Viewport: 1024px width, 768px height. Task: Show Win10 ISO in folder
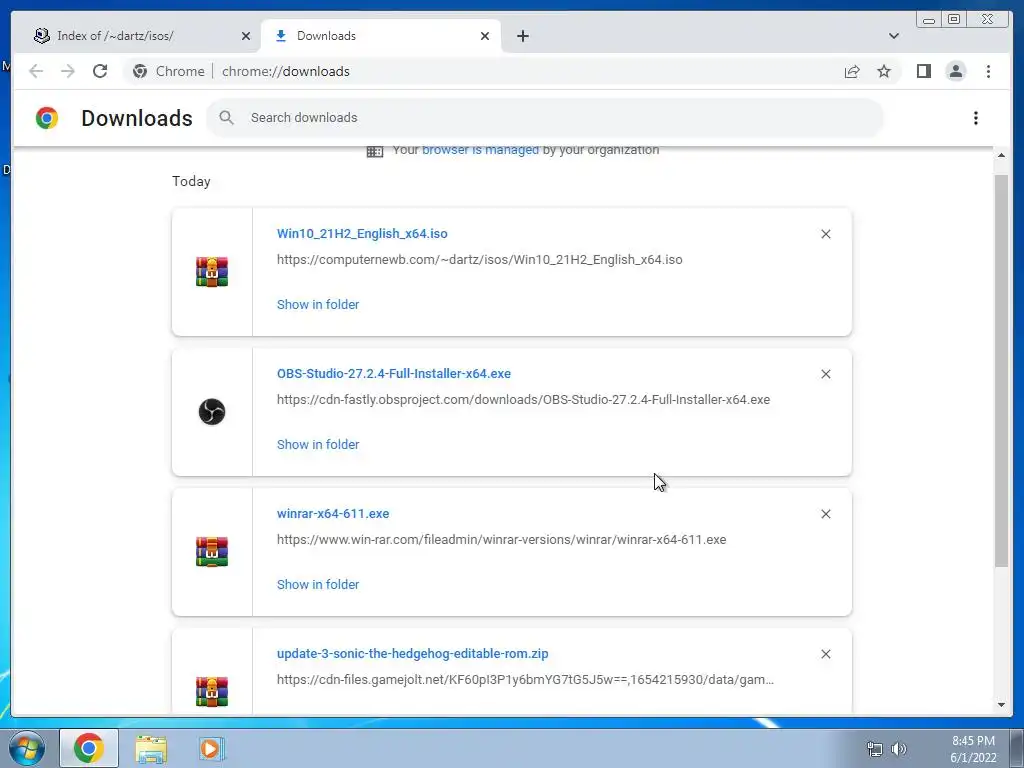[x=318, y=304]
